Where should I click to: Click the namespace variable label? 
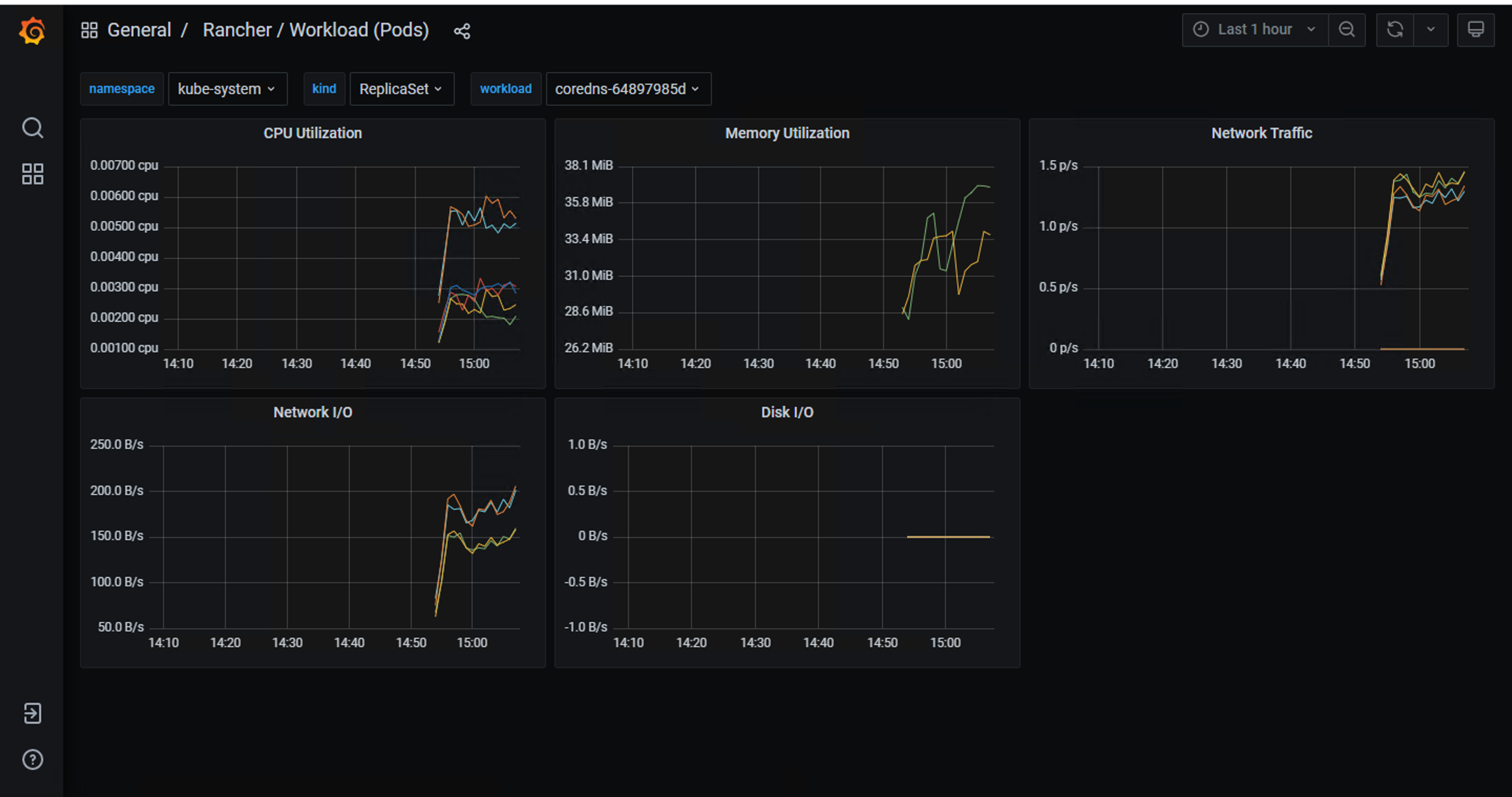pyautogui.click(x=122, y=89)
